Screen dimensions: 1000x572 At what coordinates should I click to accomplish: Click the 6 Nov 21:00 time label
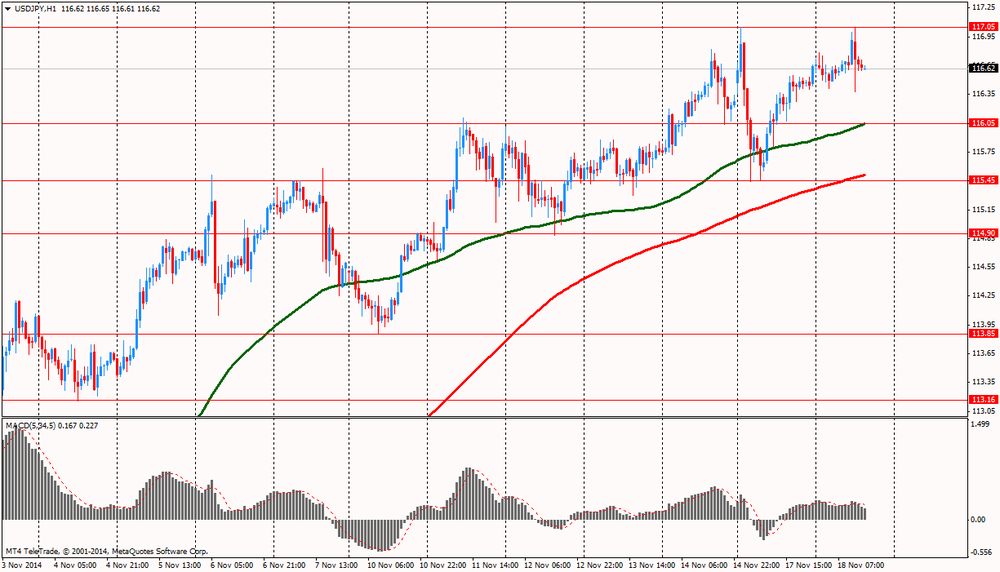(x=284, y=565)
